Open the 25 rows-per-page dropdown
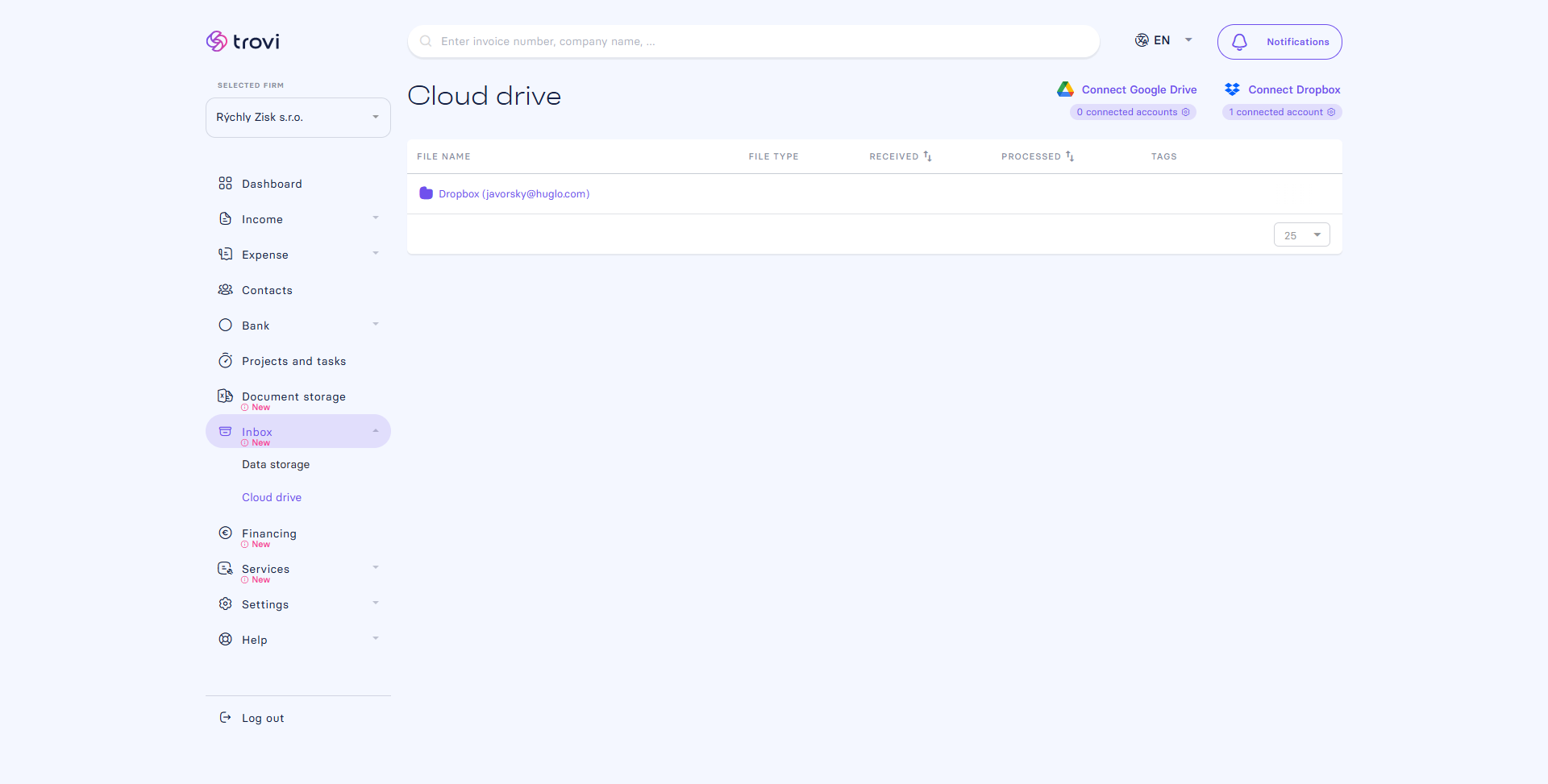1548x784 pixels. click(x=1302, y=235)
